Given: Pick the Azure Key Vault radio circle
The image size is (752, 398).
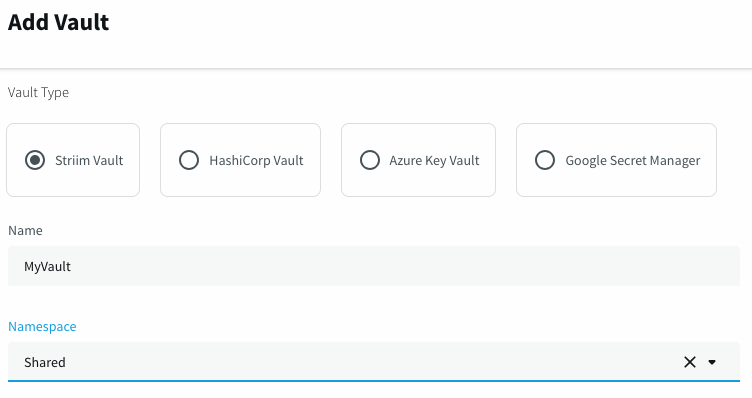Looking at the screenshot, I should pos(370,160).
